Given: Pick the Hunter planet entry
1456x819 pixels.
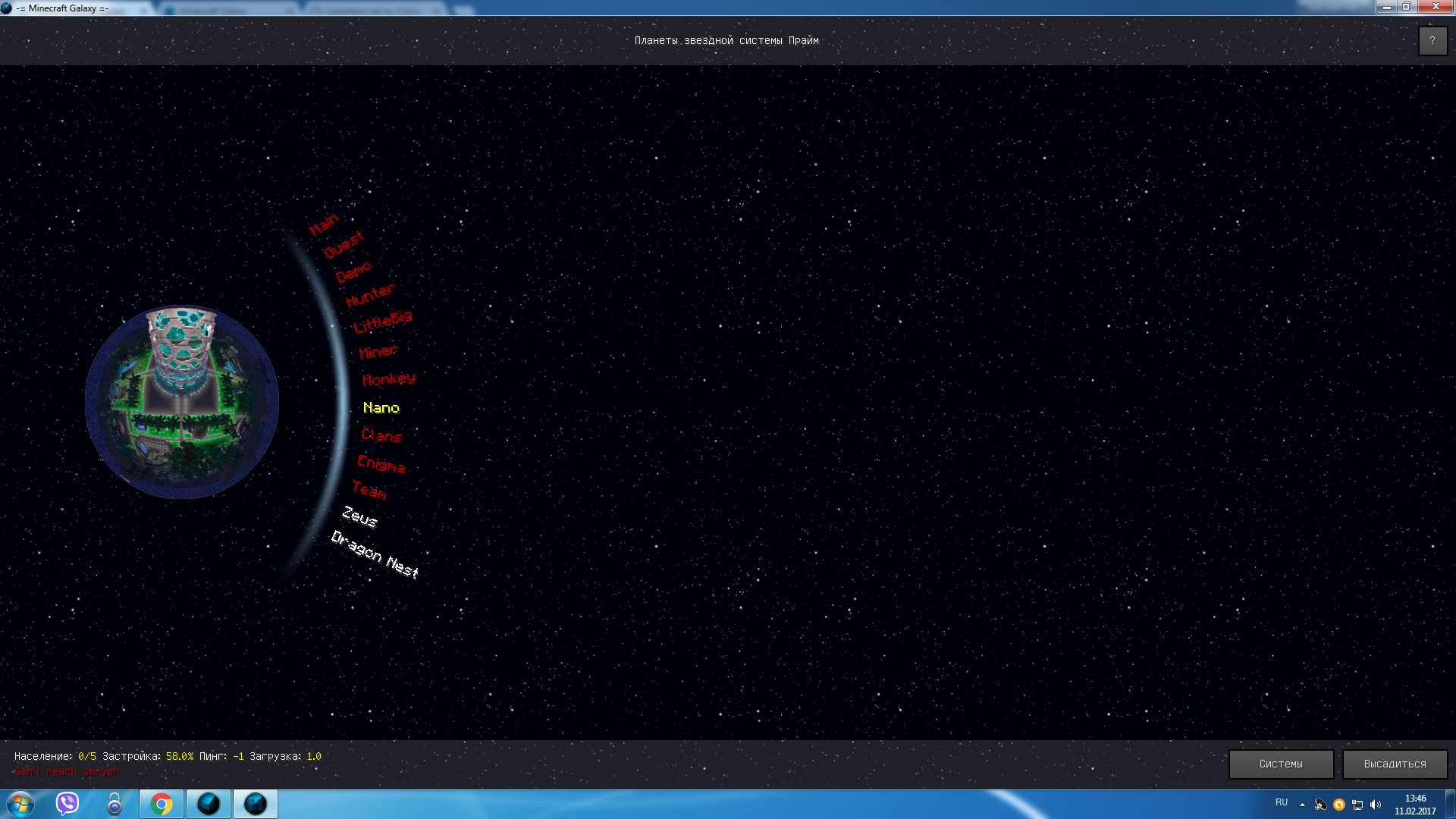Looking at the screenshot, I should [369, 296].
